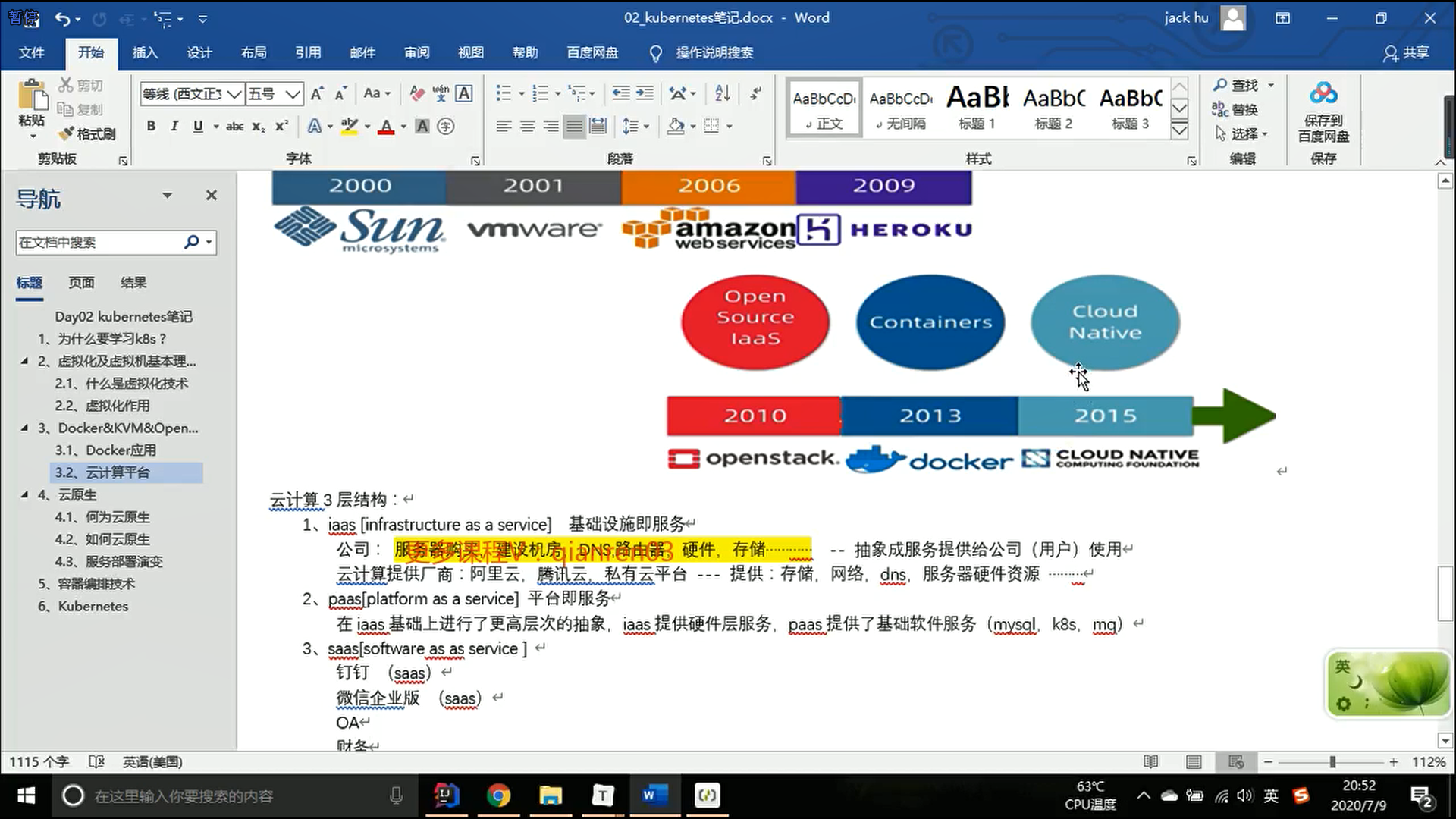Toggle Italic formatting

[x=174, y=127]
